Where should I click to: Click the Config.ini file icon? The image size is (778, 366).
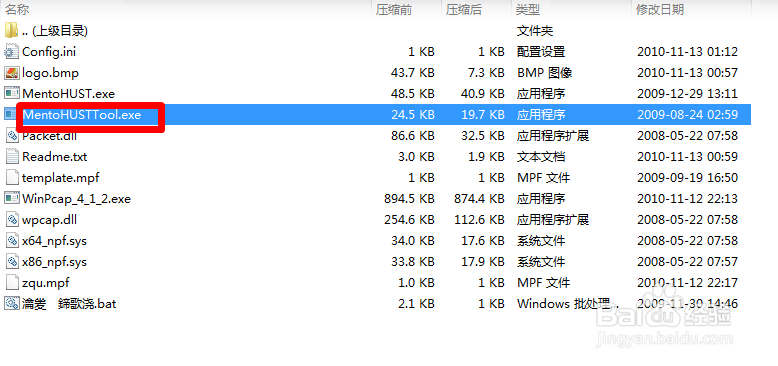pos(11,52)
